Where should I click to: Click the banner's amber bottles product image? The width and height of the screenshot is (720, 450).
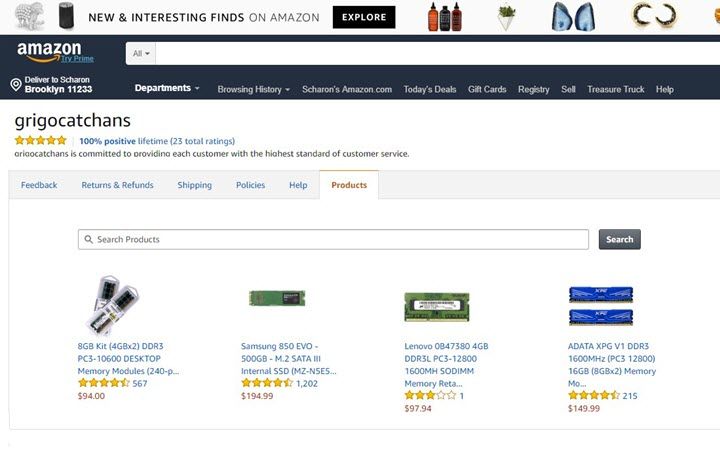pos(445,16)
